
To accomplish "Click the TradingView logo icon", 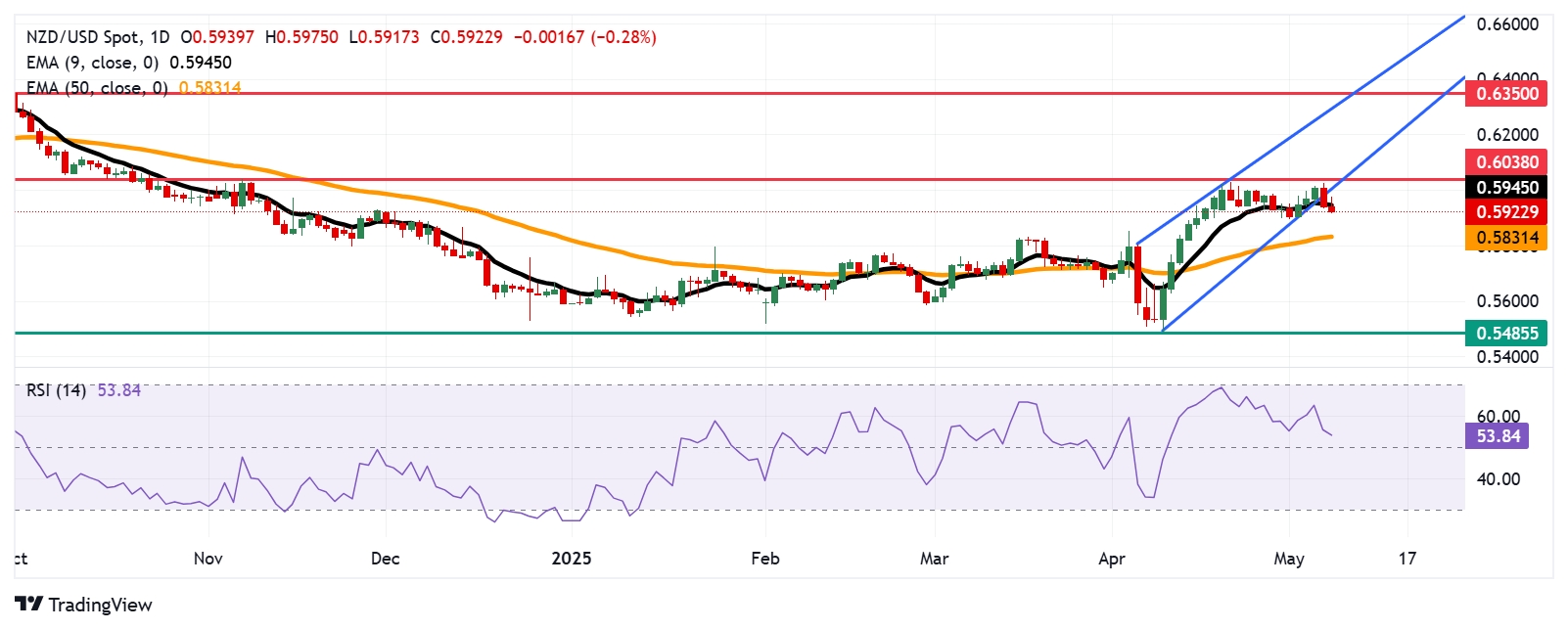I will 28,605.
